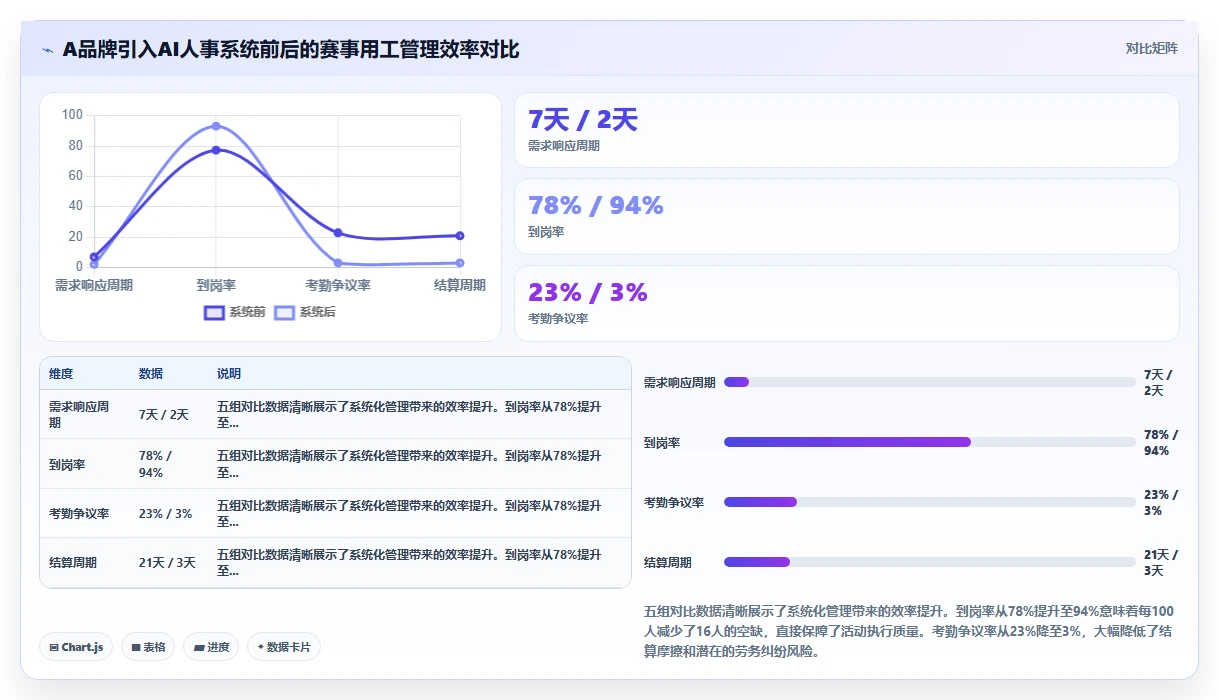The width and height of the screenshot is (1219, 700).
Task: Click the 7天 / 2天 response cycle card
Action: 847,130
